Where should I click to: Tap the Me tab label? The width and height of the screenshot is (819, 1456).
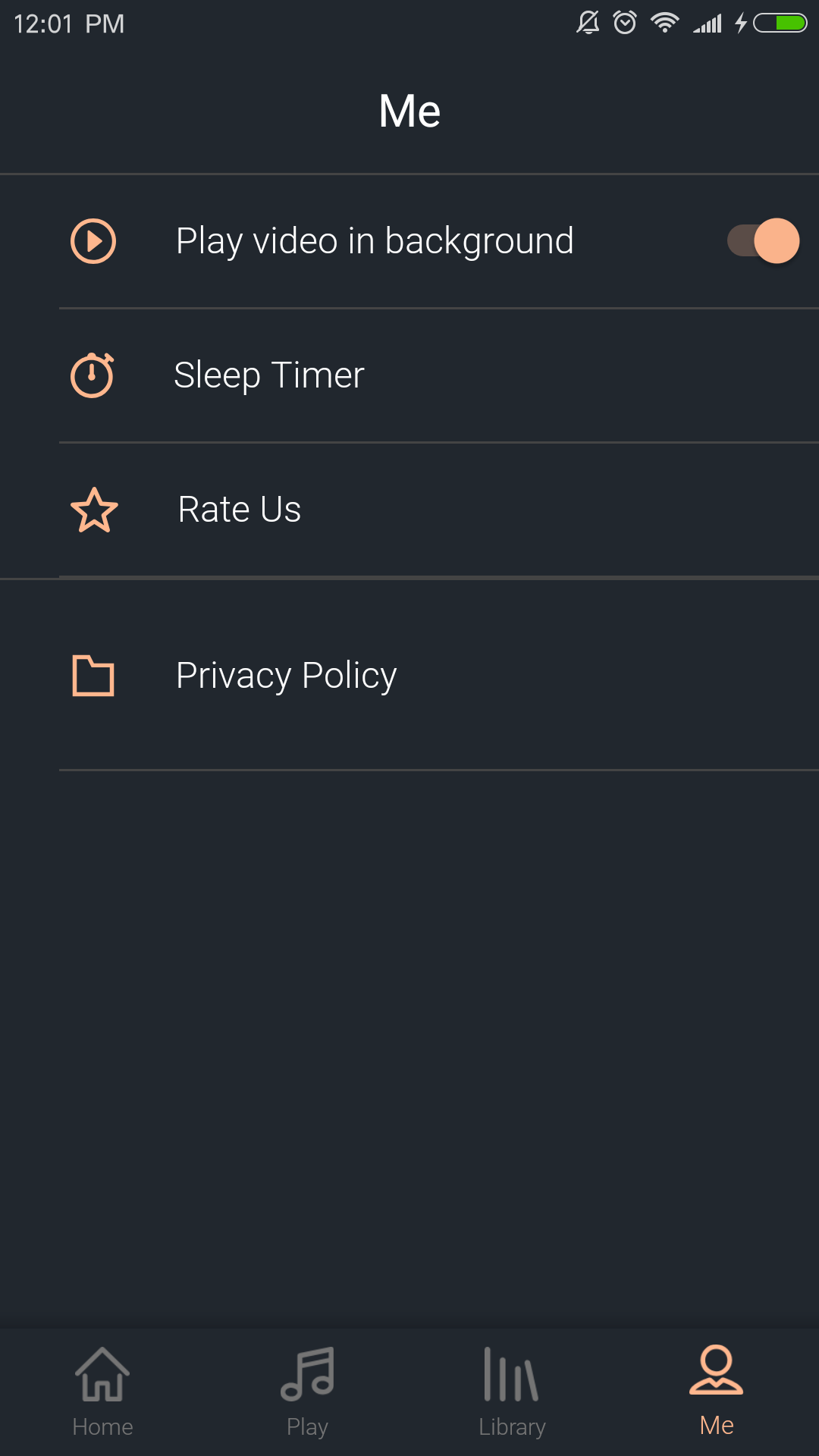pos(716,1426)
